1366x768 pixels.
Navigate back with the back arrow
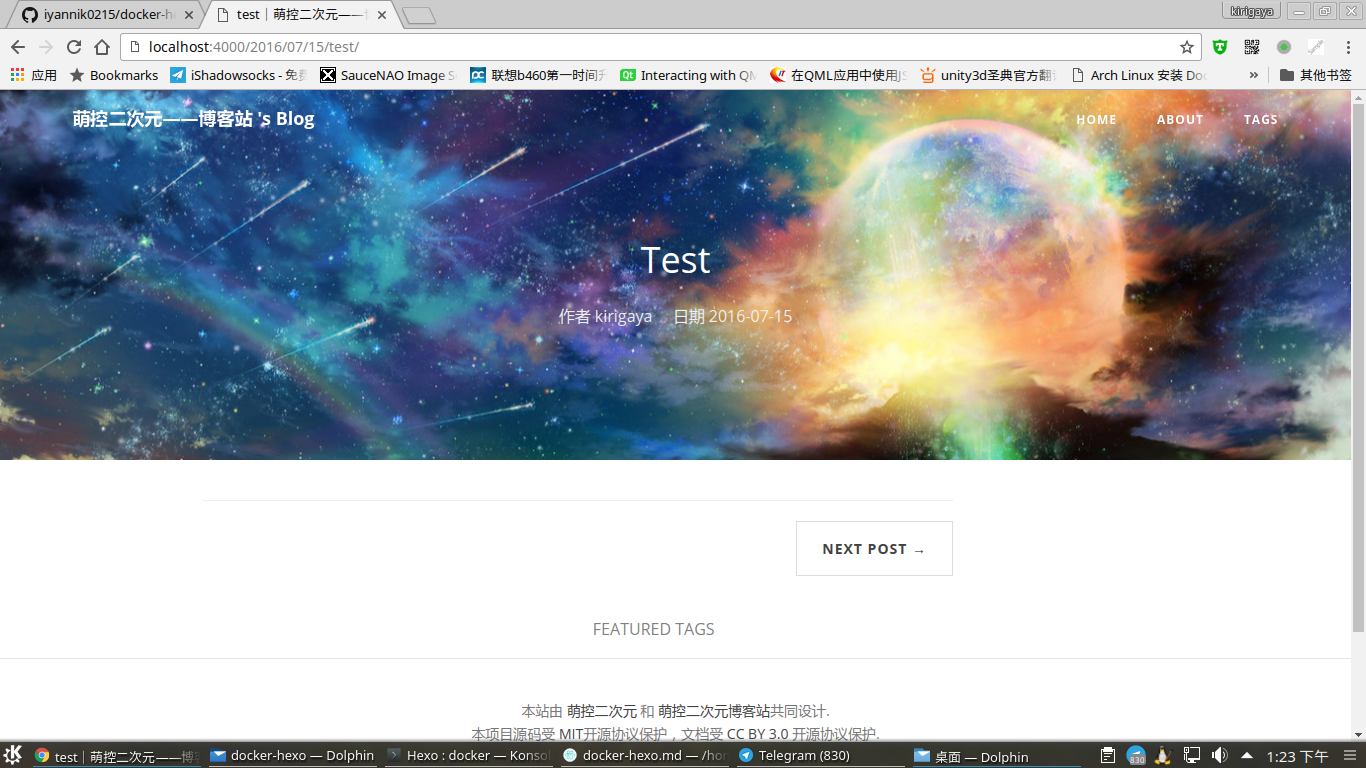click(x=18, y=47)
